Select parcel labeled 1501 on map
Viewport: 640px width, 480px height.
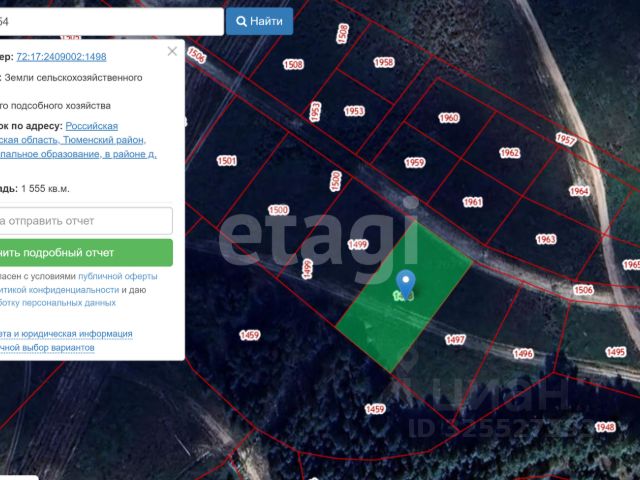tap(227, 160)
